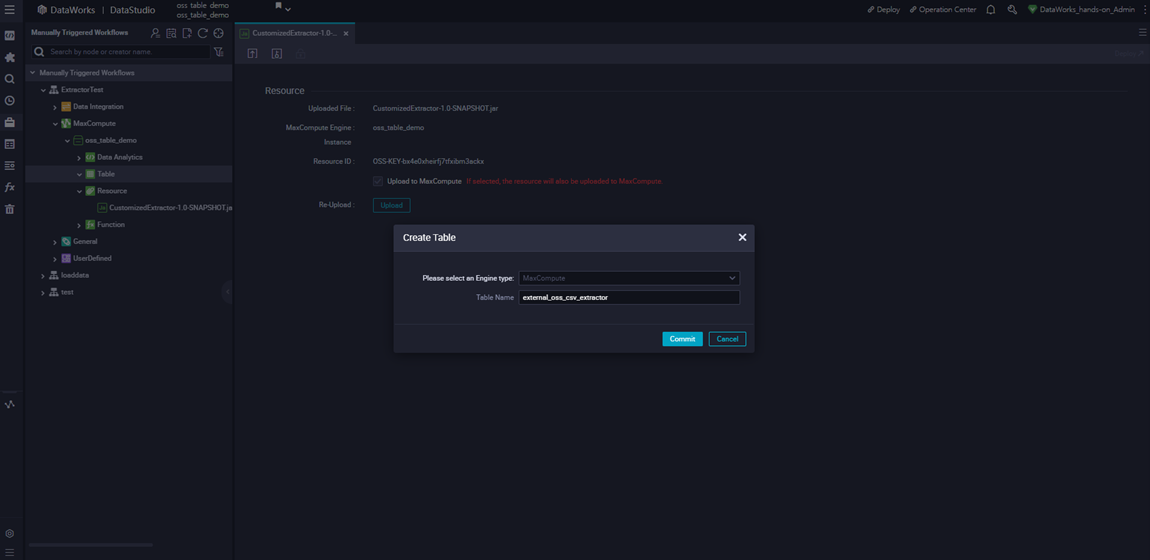Open the puzzle-piece components sidebar icon

click(x=10, y=57)
